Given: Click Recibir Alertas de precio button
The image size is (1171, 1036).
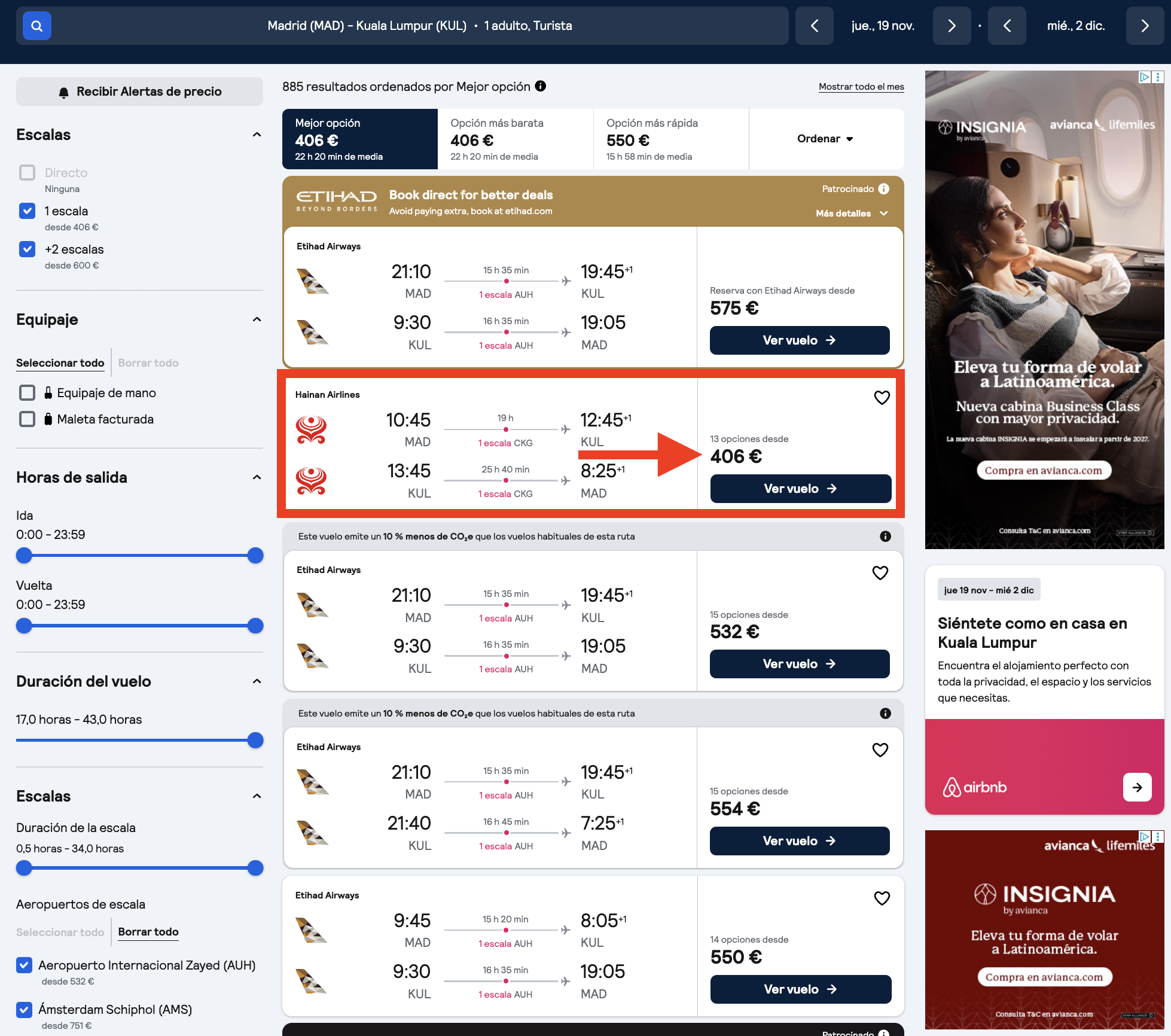Looking at the screenshot, I should click(x=139, y=92).
